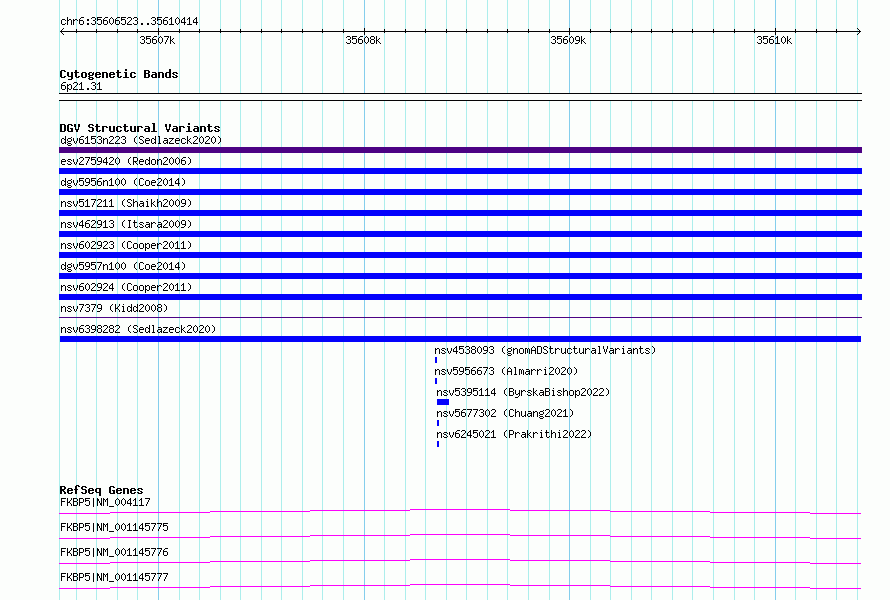Open the FKBP5|NM_004117 transcript label
This screenshot has height=600, width=890.
(105, 502)
